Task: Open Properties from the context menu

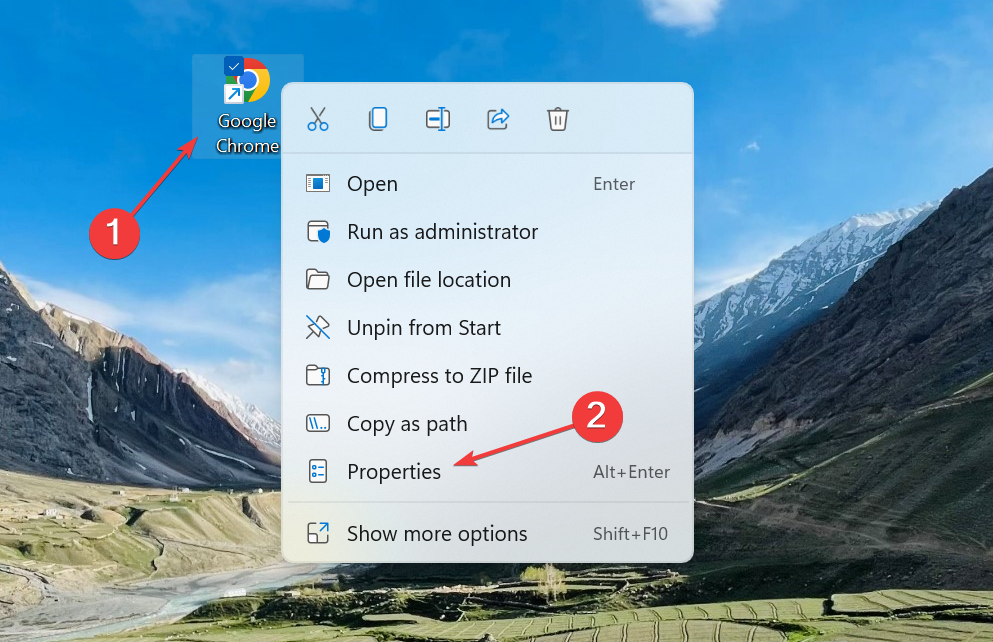Action: 487,472
